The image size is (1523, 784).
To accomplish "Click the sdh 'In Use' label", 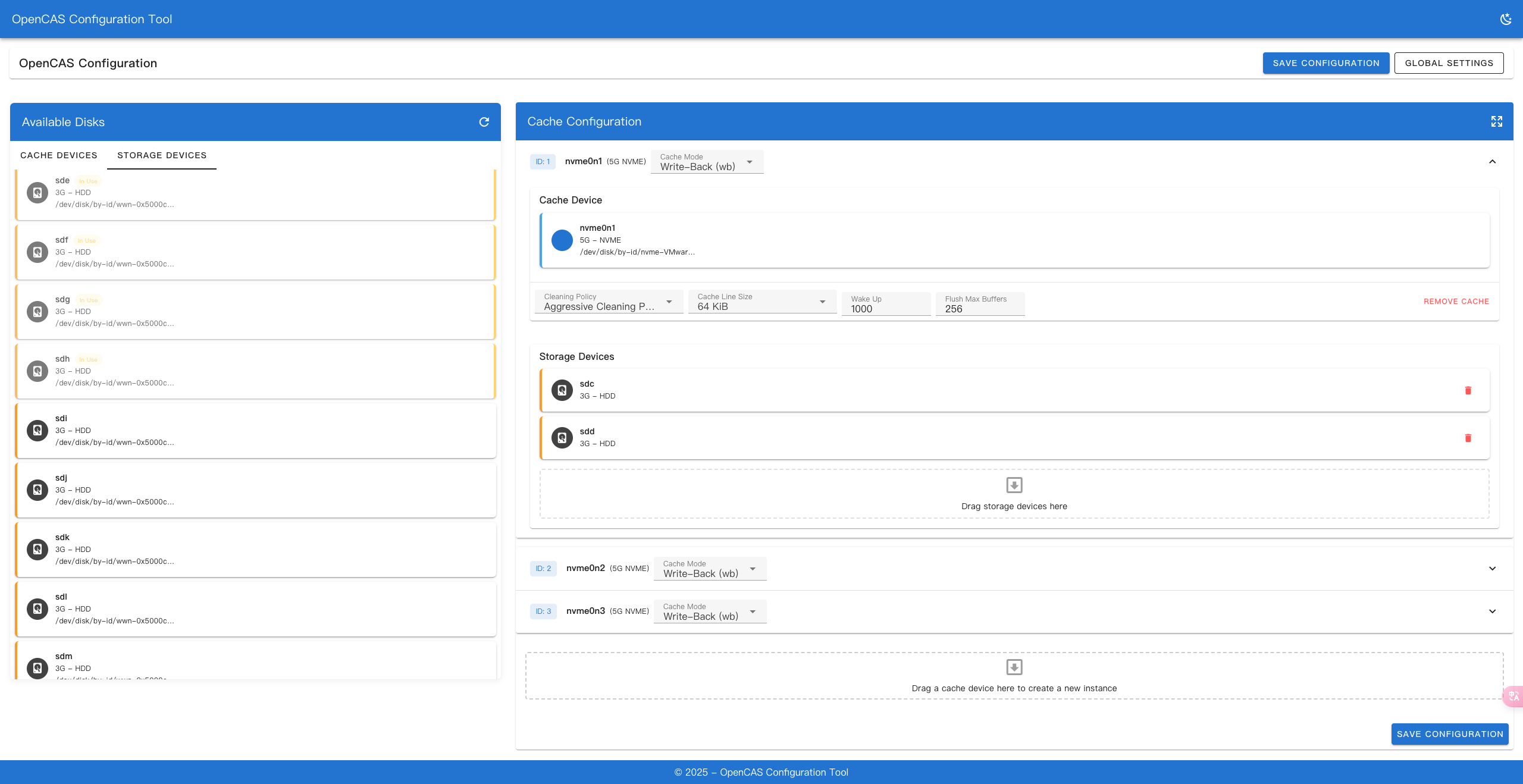I will 88,360.
